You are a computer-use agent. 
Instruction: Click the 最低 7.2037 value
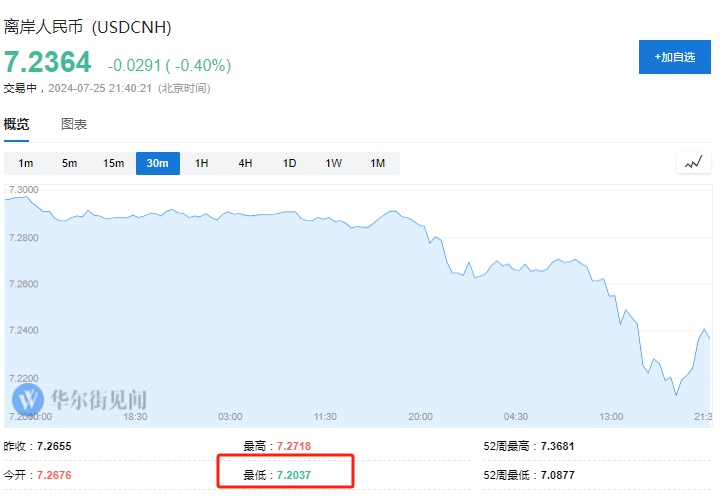pos(295,474)
